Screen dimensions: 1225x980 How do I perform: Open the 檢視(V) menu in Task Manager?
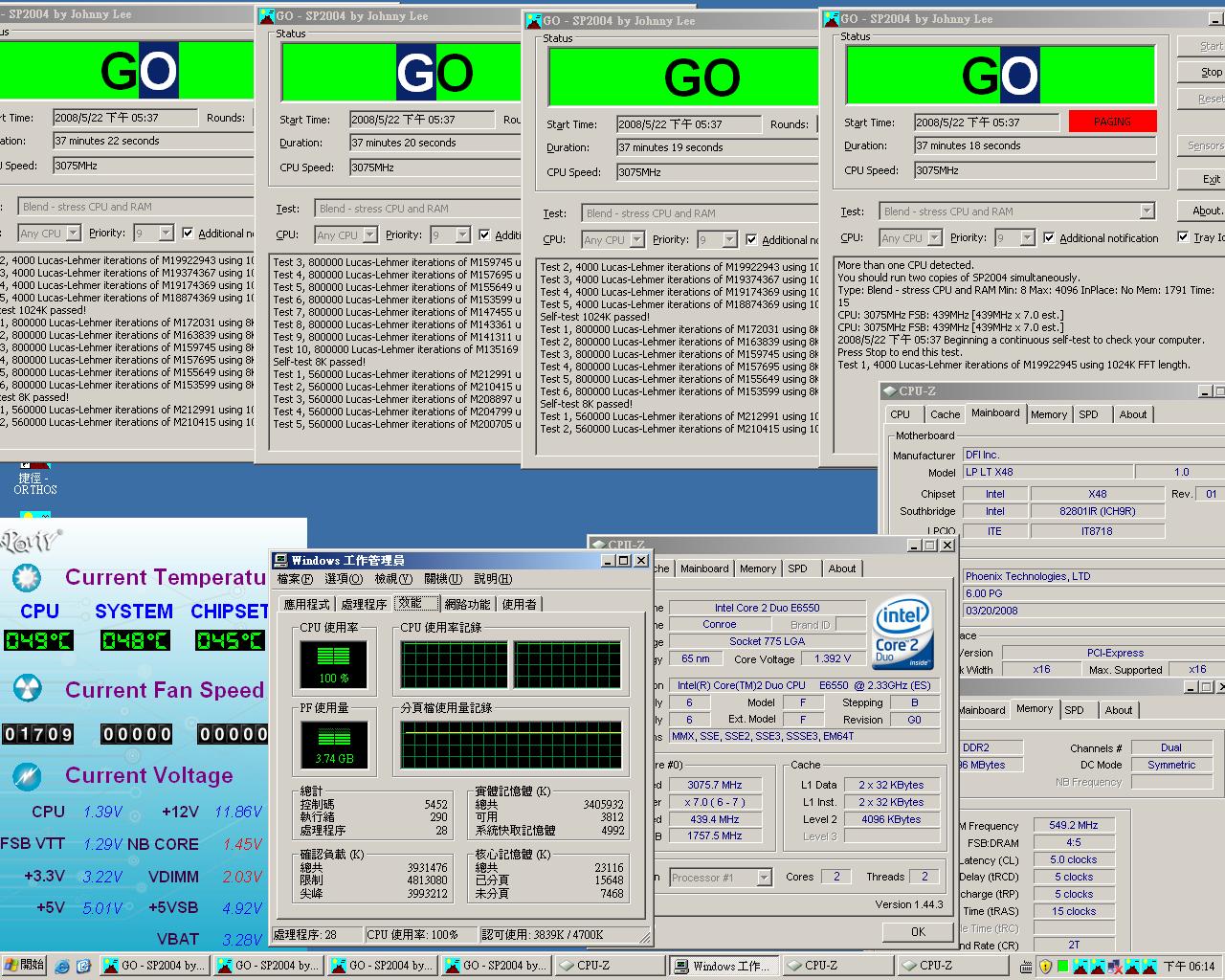click(x=393, y=579)
